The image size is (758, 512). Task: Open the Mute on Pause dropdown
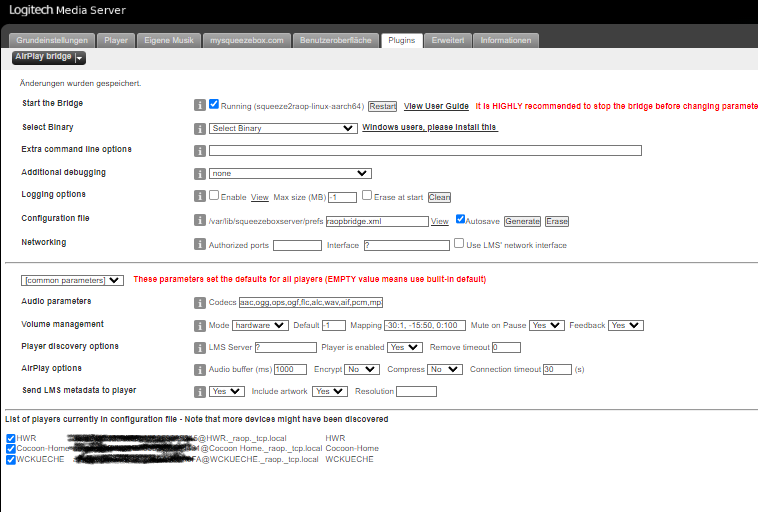pos(547,325)
